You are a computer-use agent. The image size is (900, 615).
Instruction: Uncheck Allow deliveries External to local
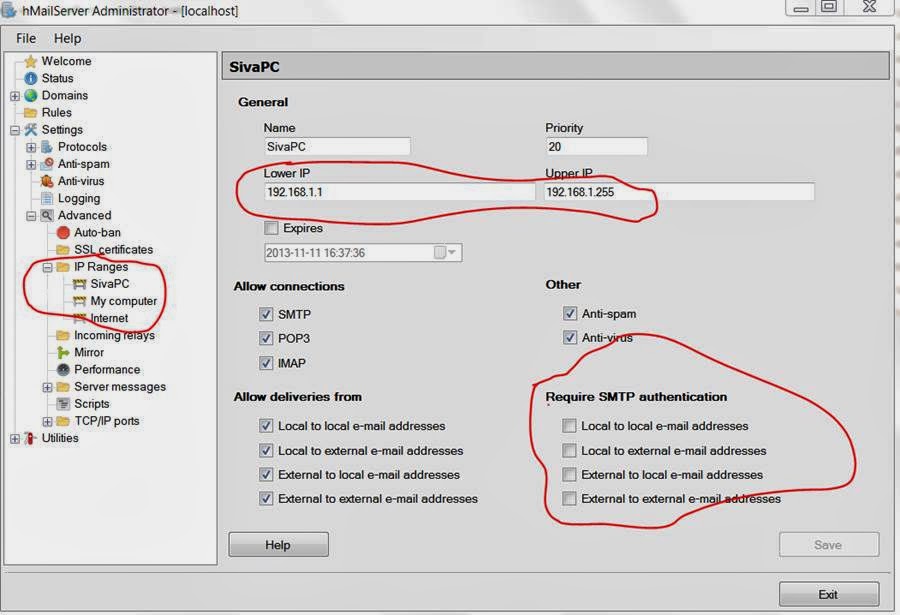coord(266,474)
